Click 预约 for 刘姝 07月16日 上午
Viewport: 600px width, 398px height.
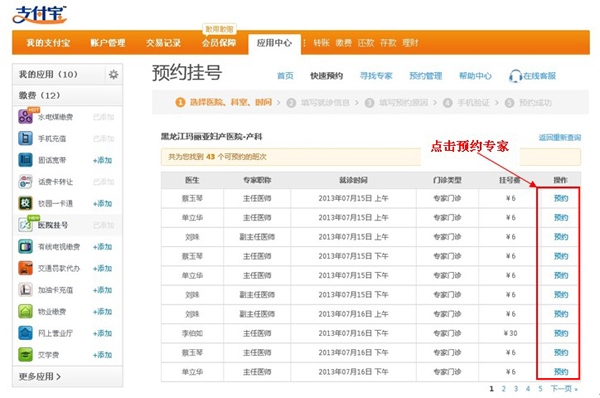[x=561, y=314]
